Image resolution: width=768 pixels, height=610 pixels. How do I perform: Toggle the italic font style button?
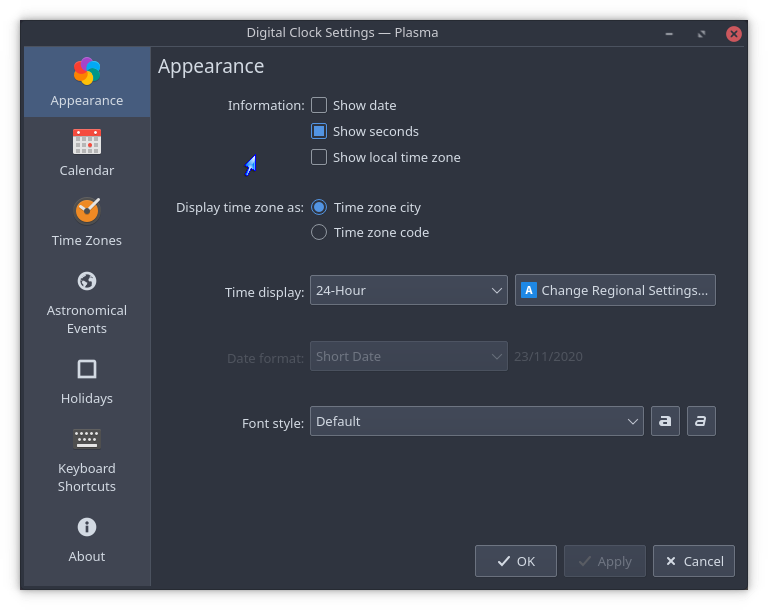click(x=701, y=421)
